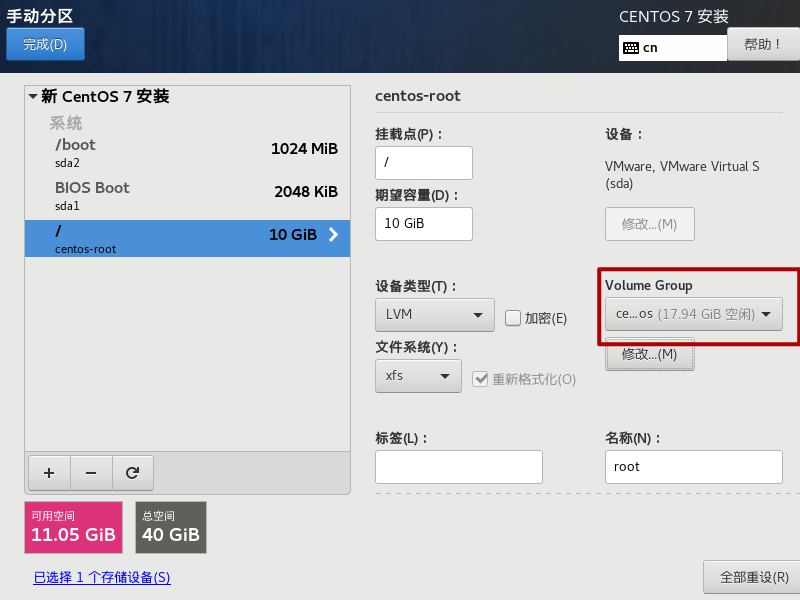Click the remove mount point minus icon
The height and width of the screenshot is (600, 800).
91,473
